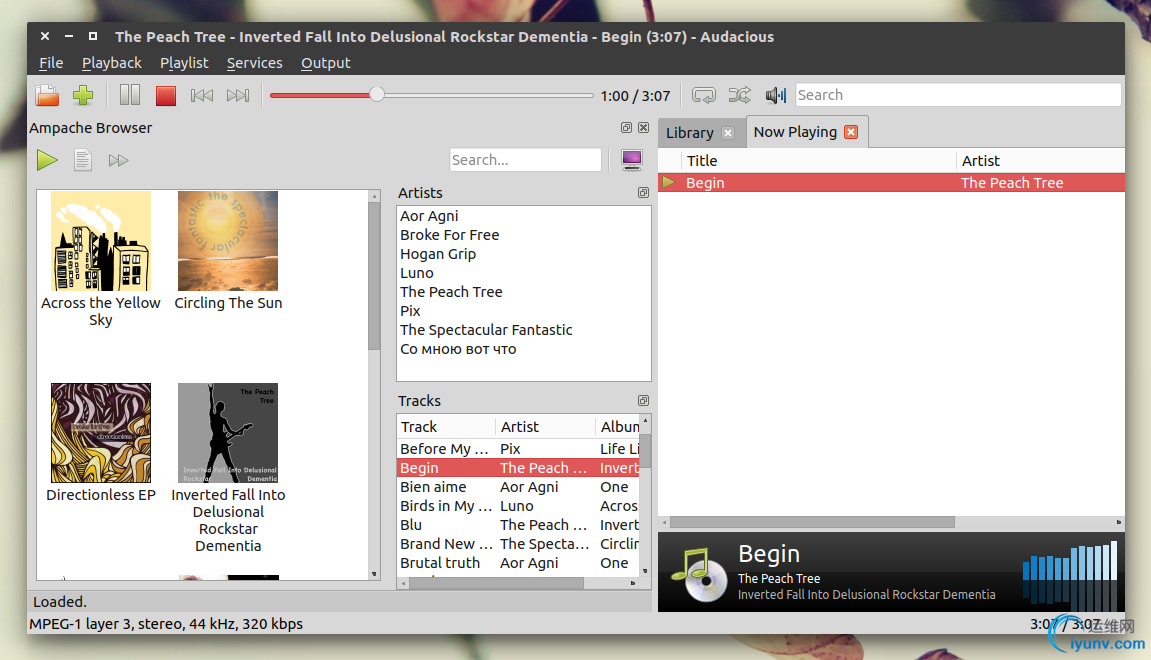The width and height of the screenshot is (1151, 660).
Task: Select artist Pix in Artists list
Action: tap(410, 311)
